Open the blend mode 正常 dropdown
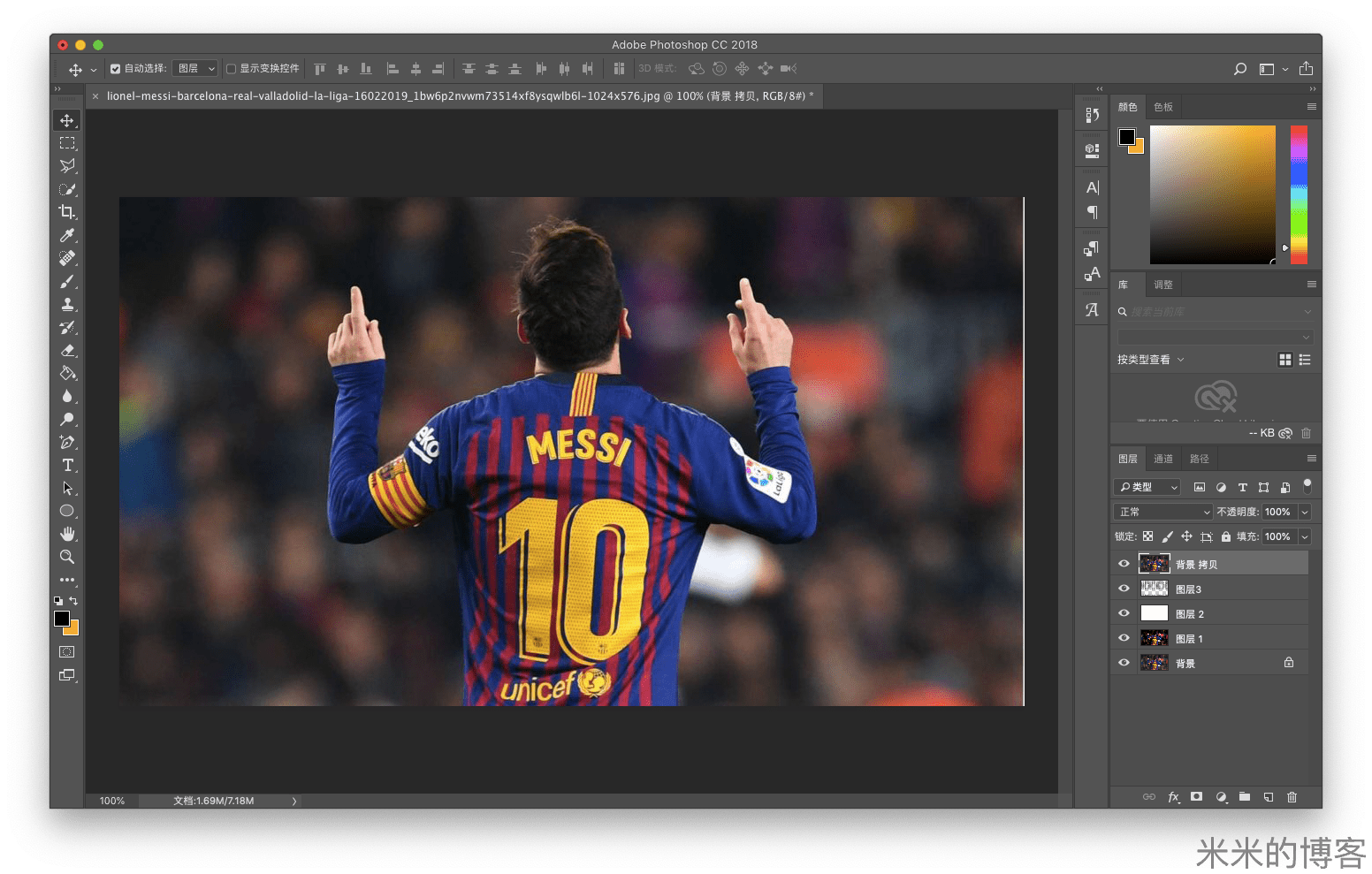The height and width of the screenshot is (874, 1372). (x=1163, y=513)
